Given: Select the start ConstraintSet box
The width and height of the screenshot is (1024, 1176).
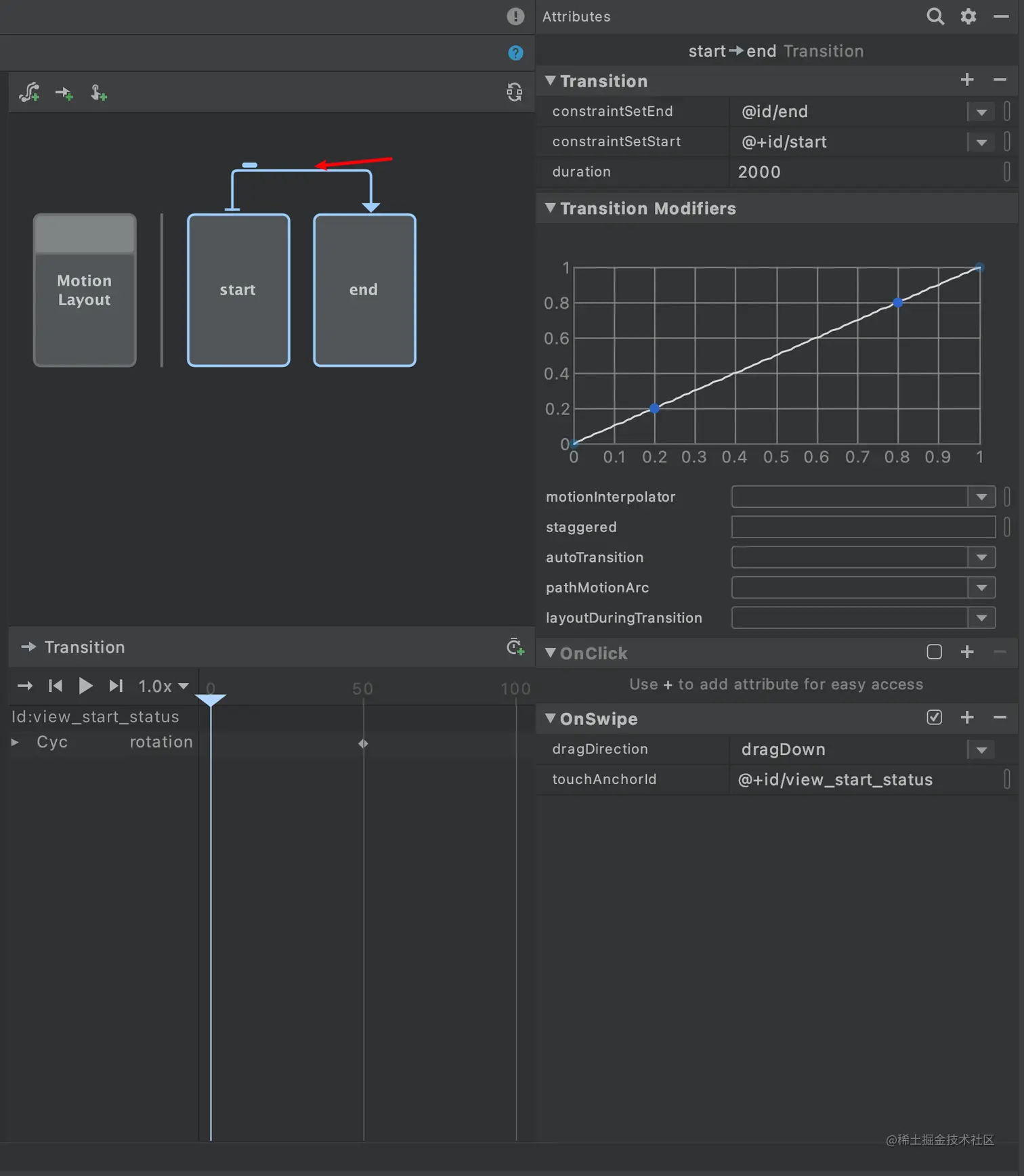Looking at the screenshot, I should pos(238,290).
